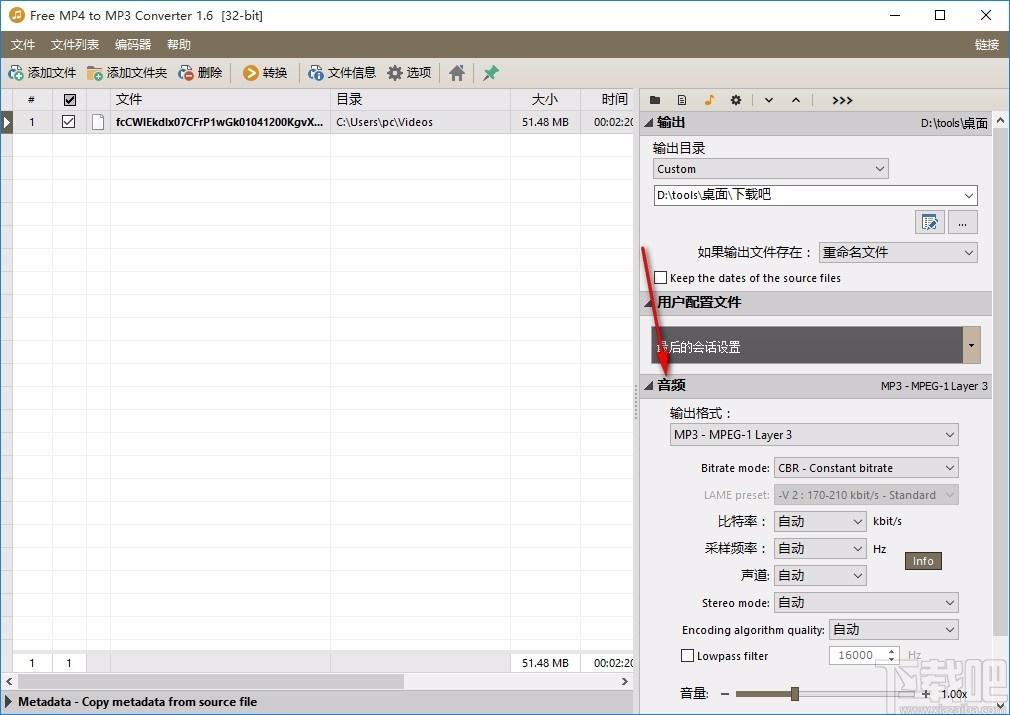Expand the Metadata bar at bottom
The image size is (1010, 715).
tap(8, 701)
